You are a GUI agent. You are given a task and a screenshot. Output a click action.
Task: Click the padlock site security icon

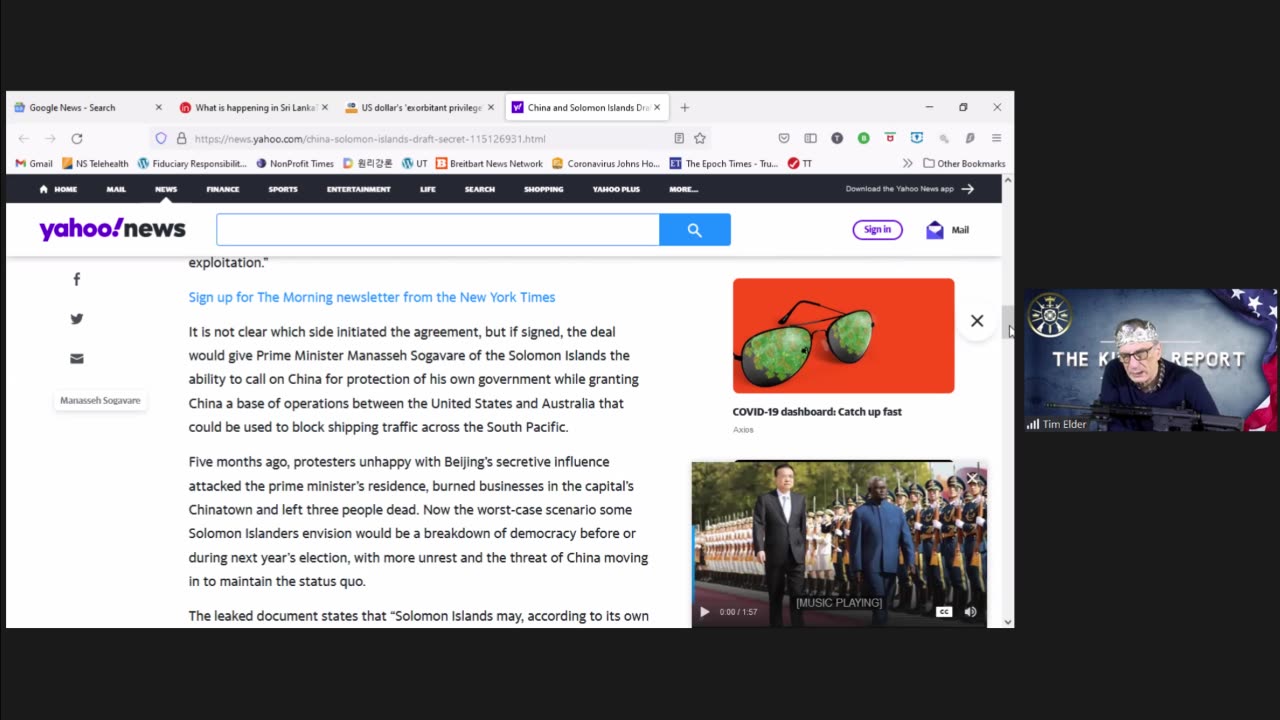[x=181, y=138]
